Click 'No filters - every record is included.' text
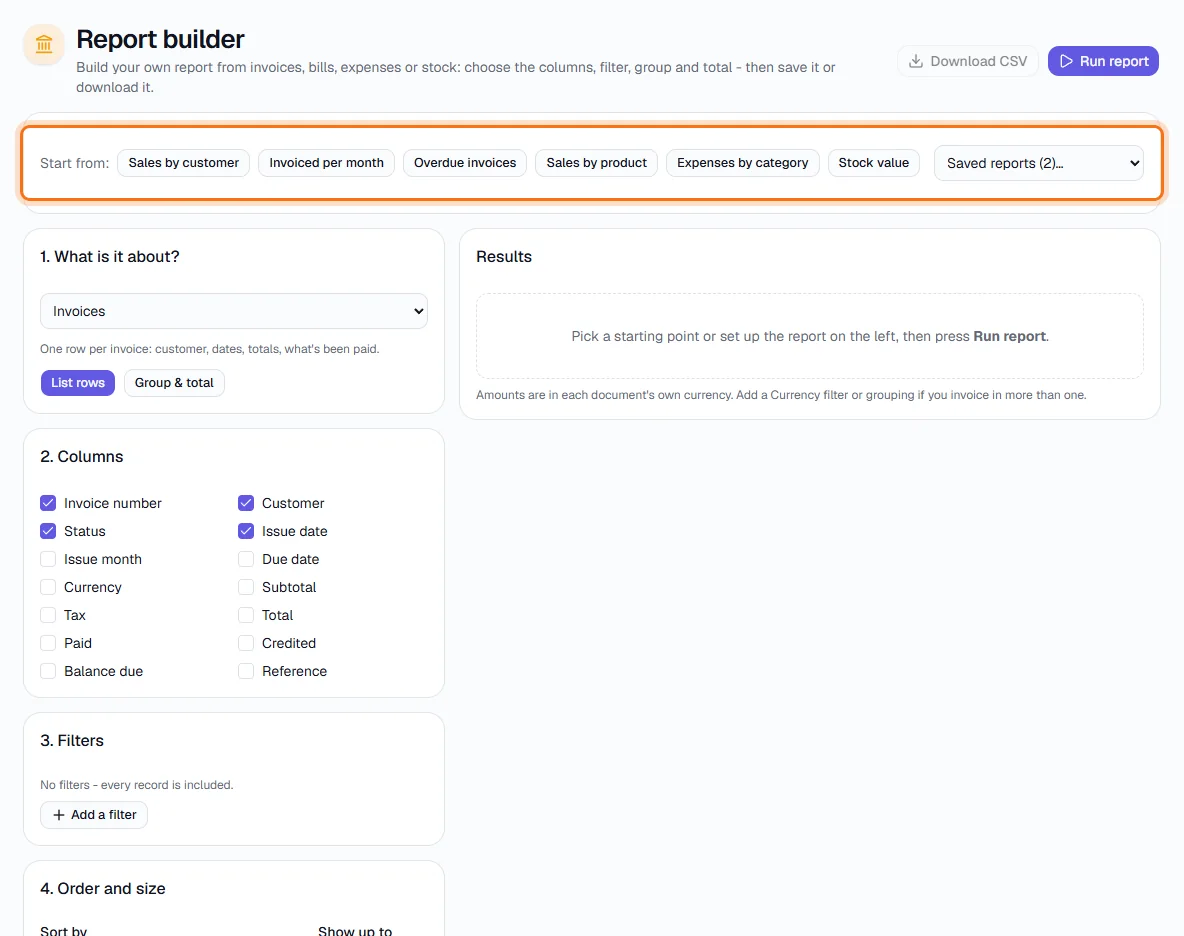This screenshot has width=1184, height=936. pos(137,785)
